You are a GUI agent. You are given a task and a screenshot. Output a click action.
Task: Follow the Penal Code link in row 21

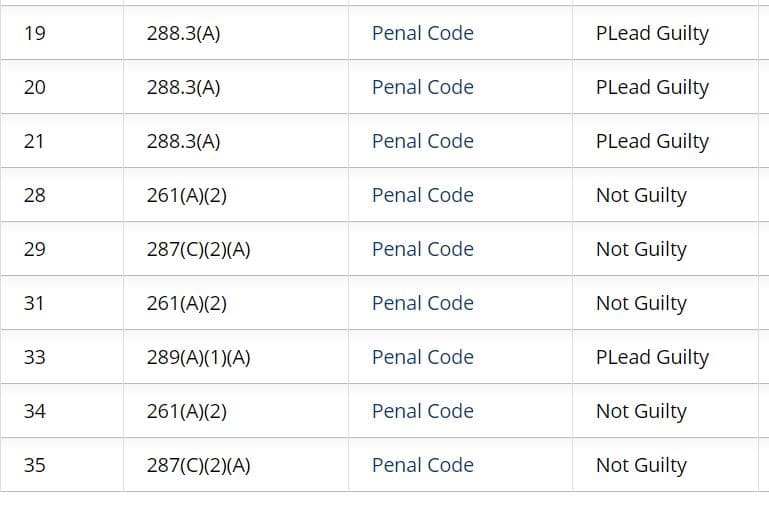422,141
